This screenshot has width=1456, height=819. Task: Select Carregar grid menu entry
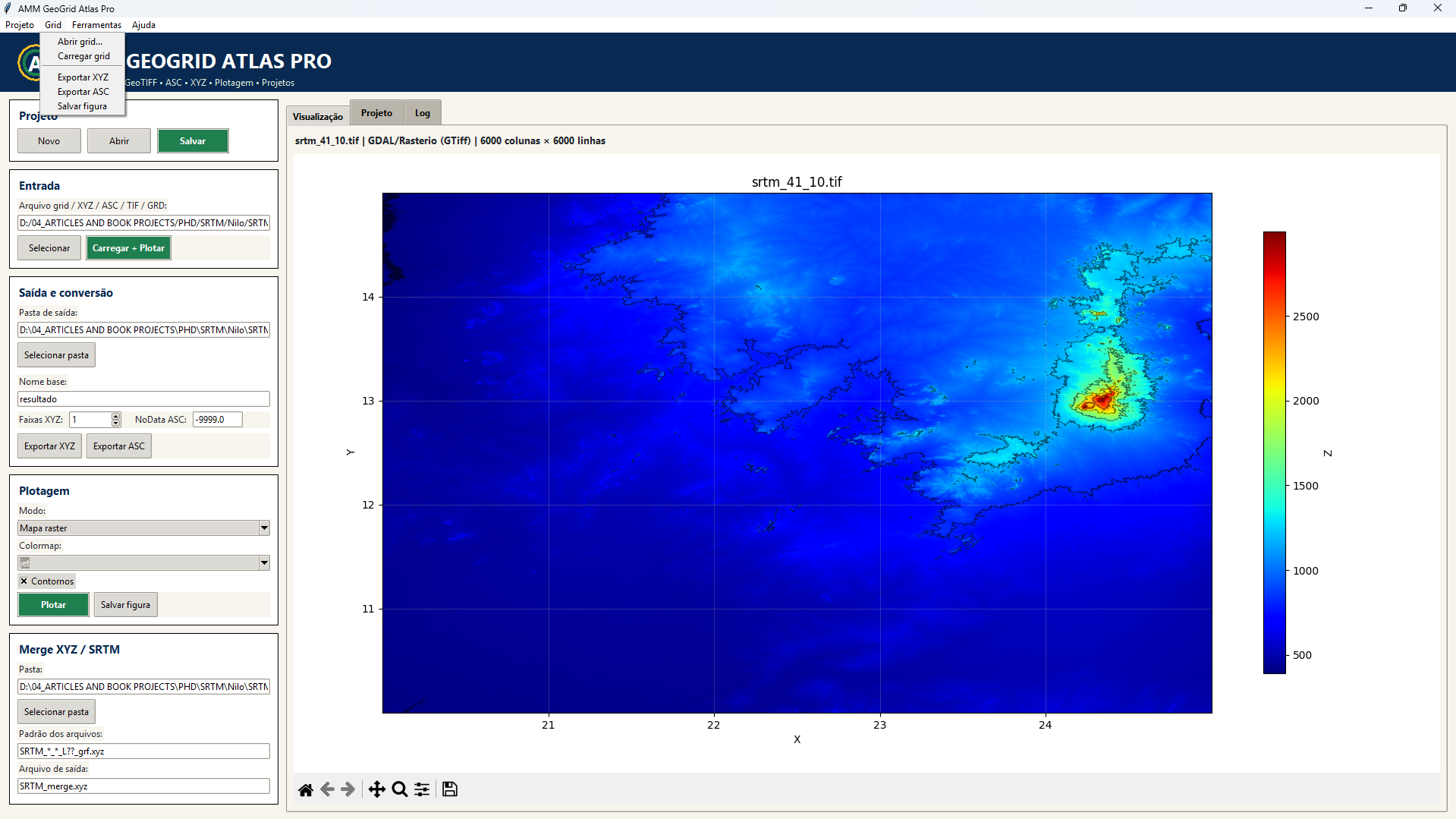click(x=83, y=56)
